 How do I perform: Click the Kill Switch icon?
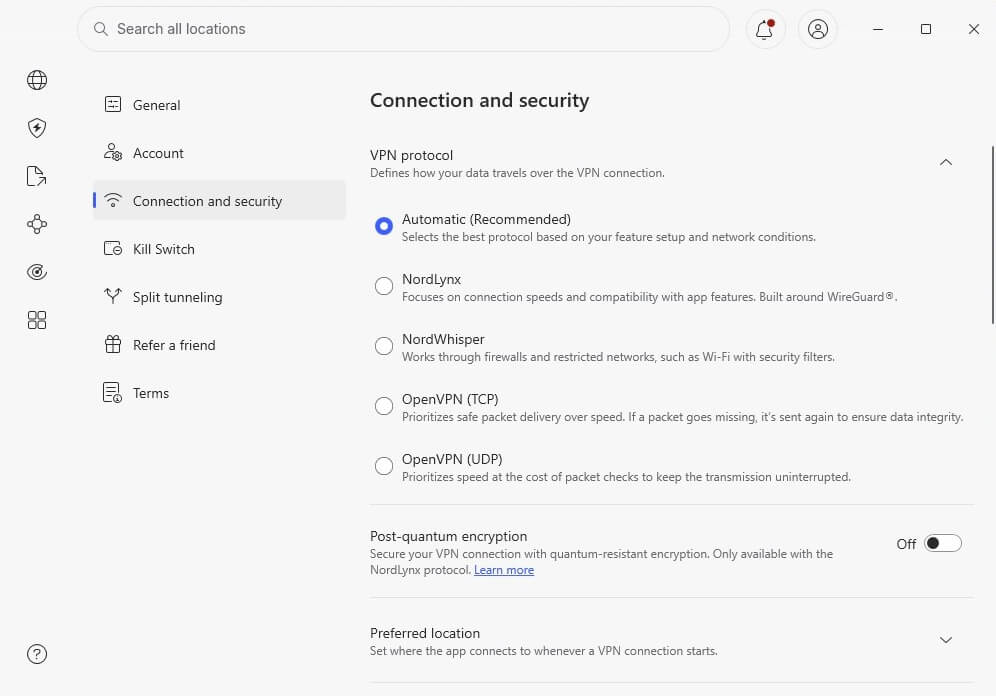coord(113,248)
